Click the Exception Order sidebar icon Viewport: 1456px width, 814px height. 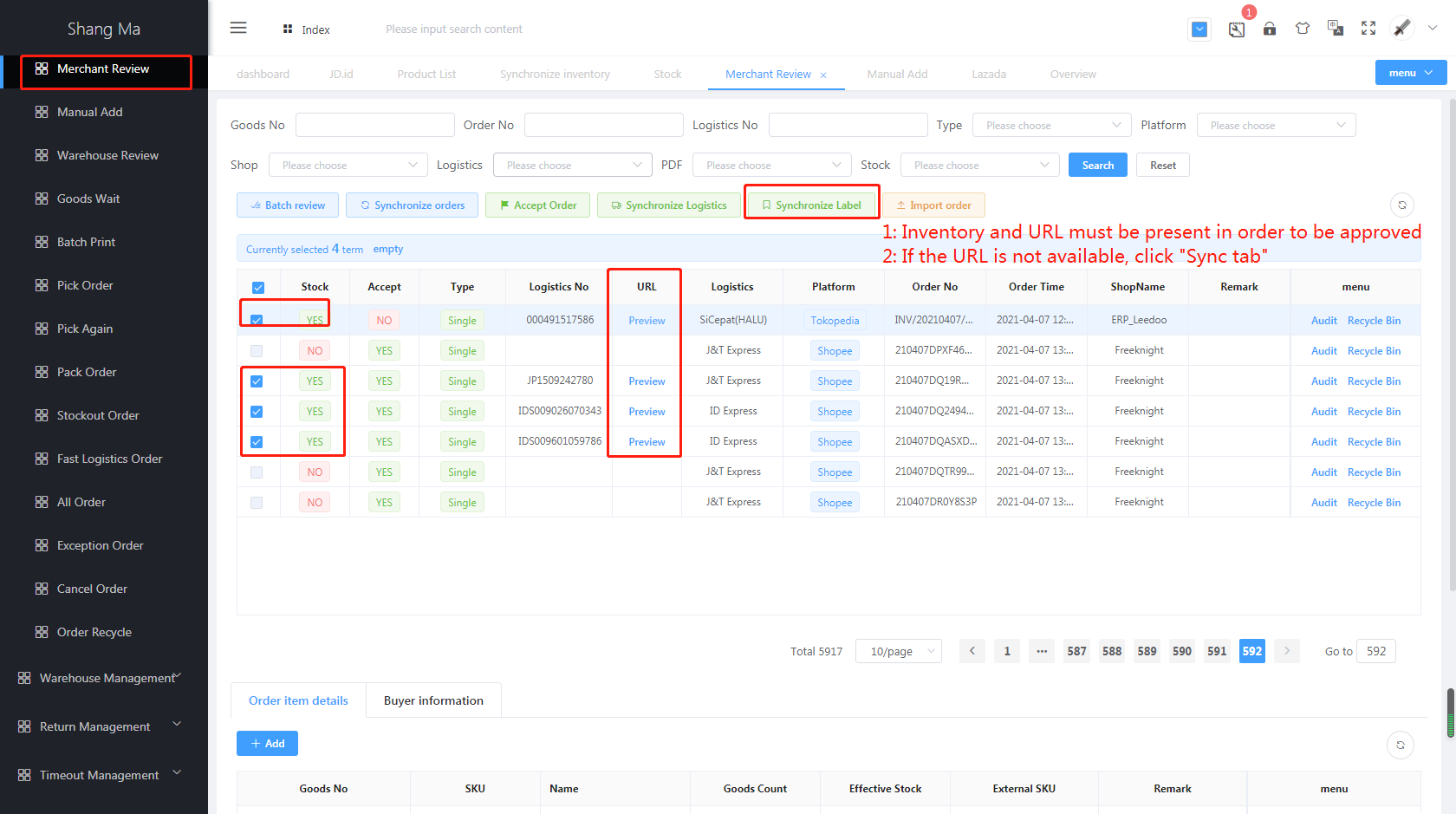pos(42,545)
